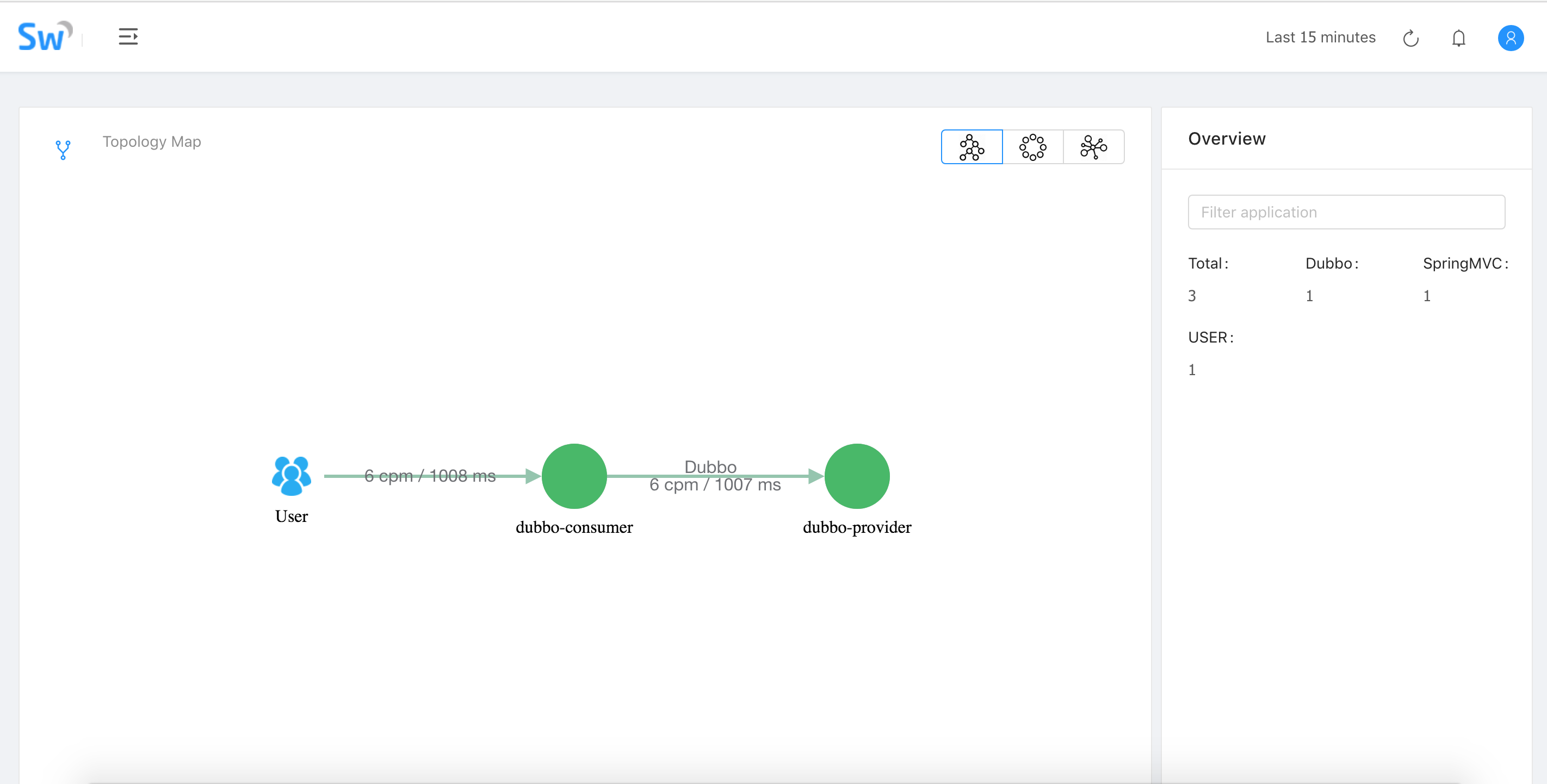
Task: Click the dubbo-provider text label
Action: coord(856,527)
